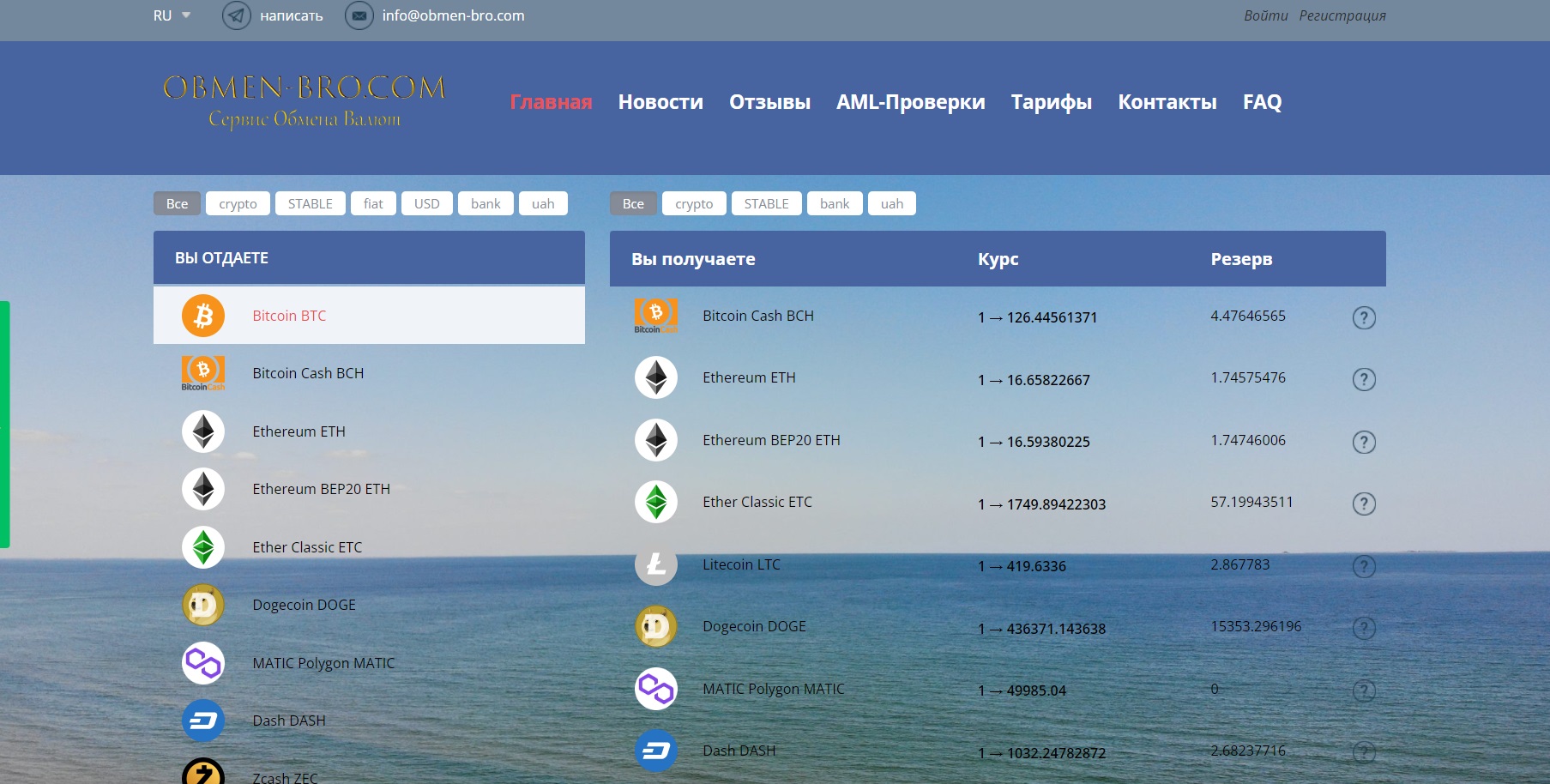1550x784 pixels.
Task: Click Litecoin LTC label in receive table
Action: tap(741, 564)
